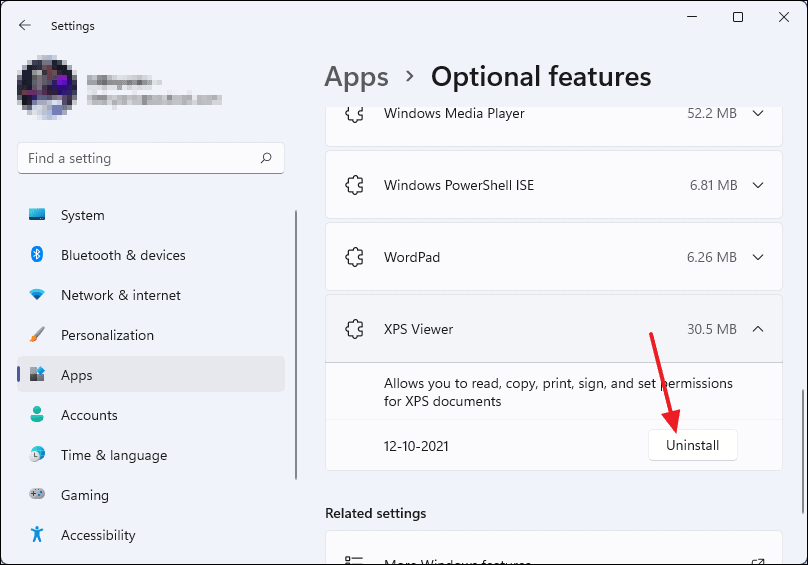The width and height of the screenshot is (808, 565).
Task: Click the Related settings heading
Action: point(376,513)
